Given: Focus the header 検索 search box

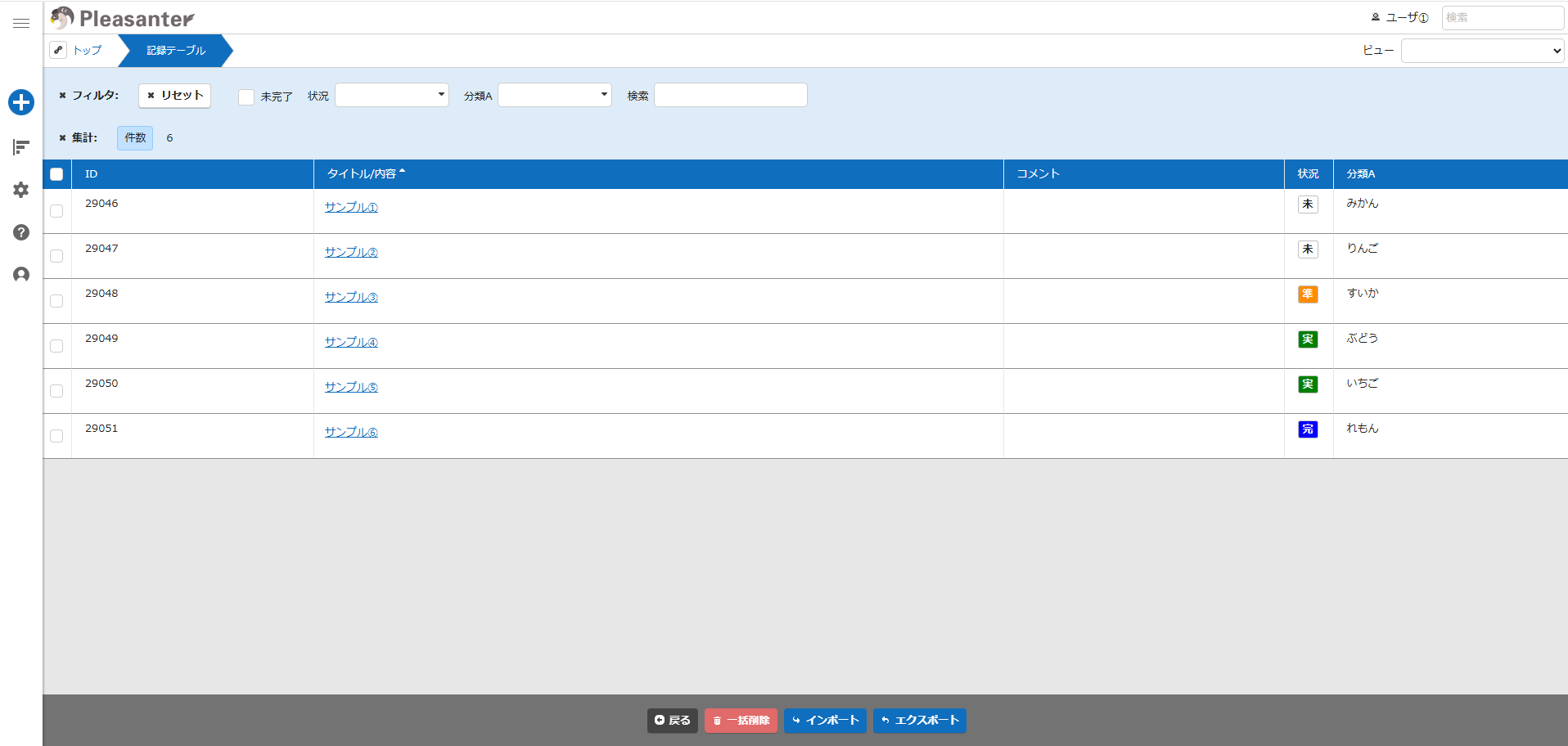Looking at the screenshot, I should [1503, 17].
